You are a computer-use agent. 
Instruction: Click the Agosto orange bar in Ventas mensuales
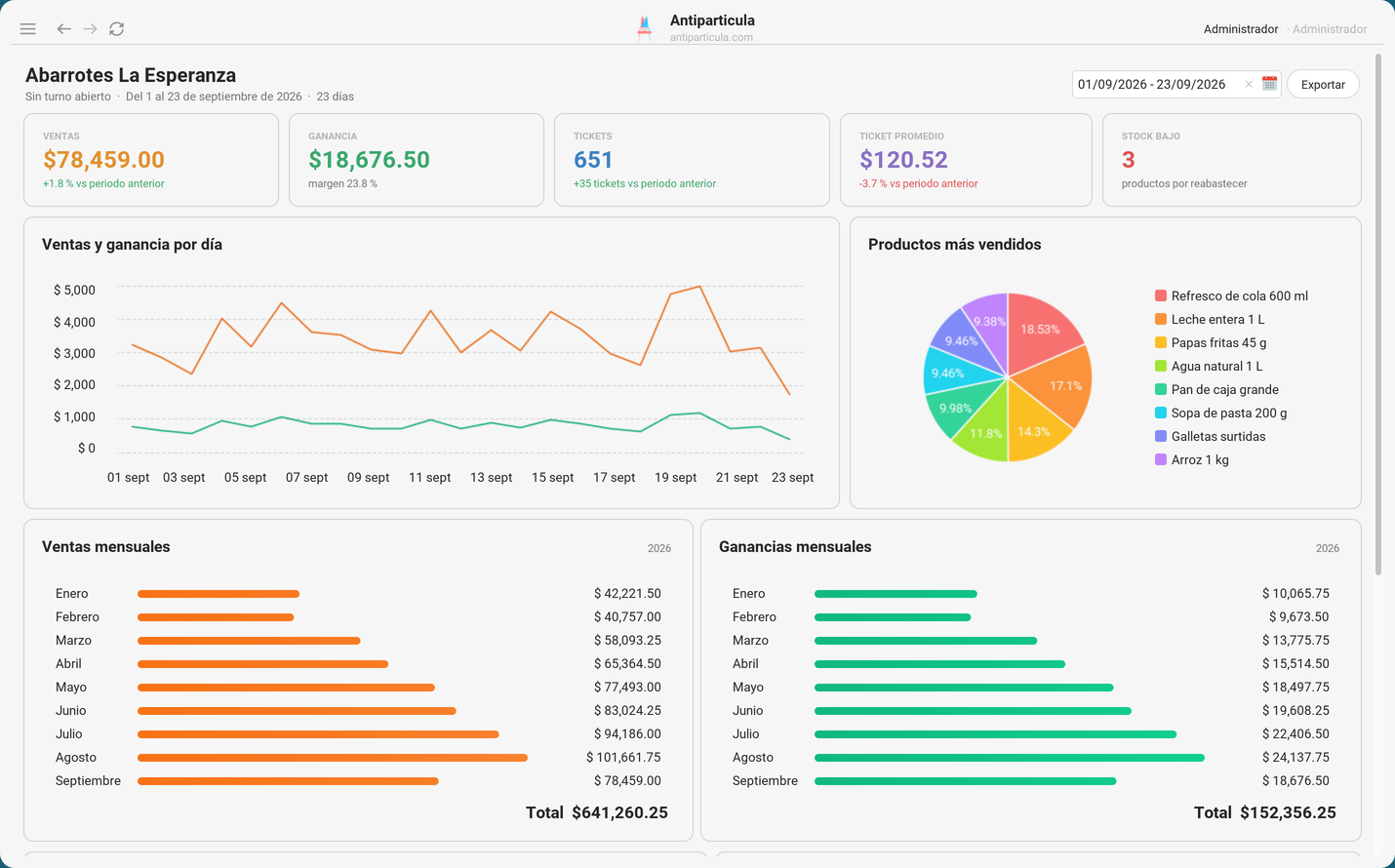pos(333,758)
